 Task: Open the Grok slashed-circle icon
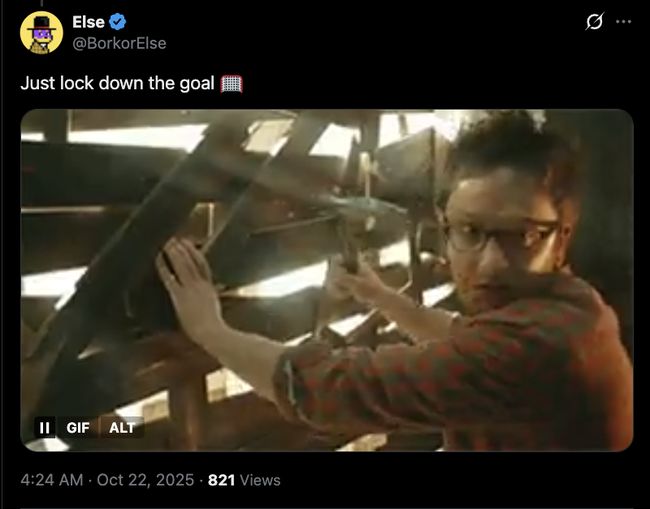pos(594,22)
